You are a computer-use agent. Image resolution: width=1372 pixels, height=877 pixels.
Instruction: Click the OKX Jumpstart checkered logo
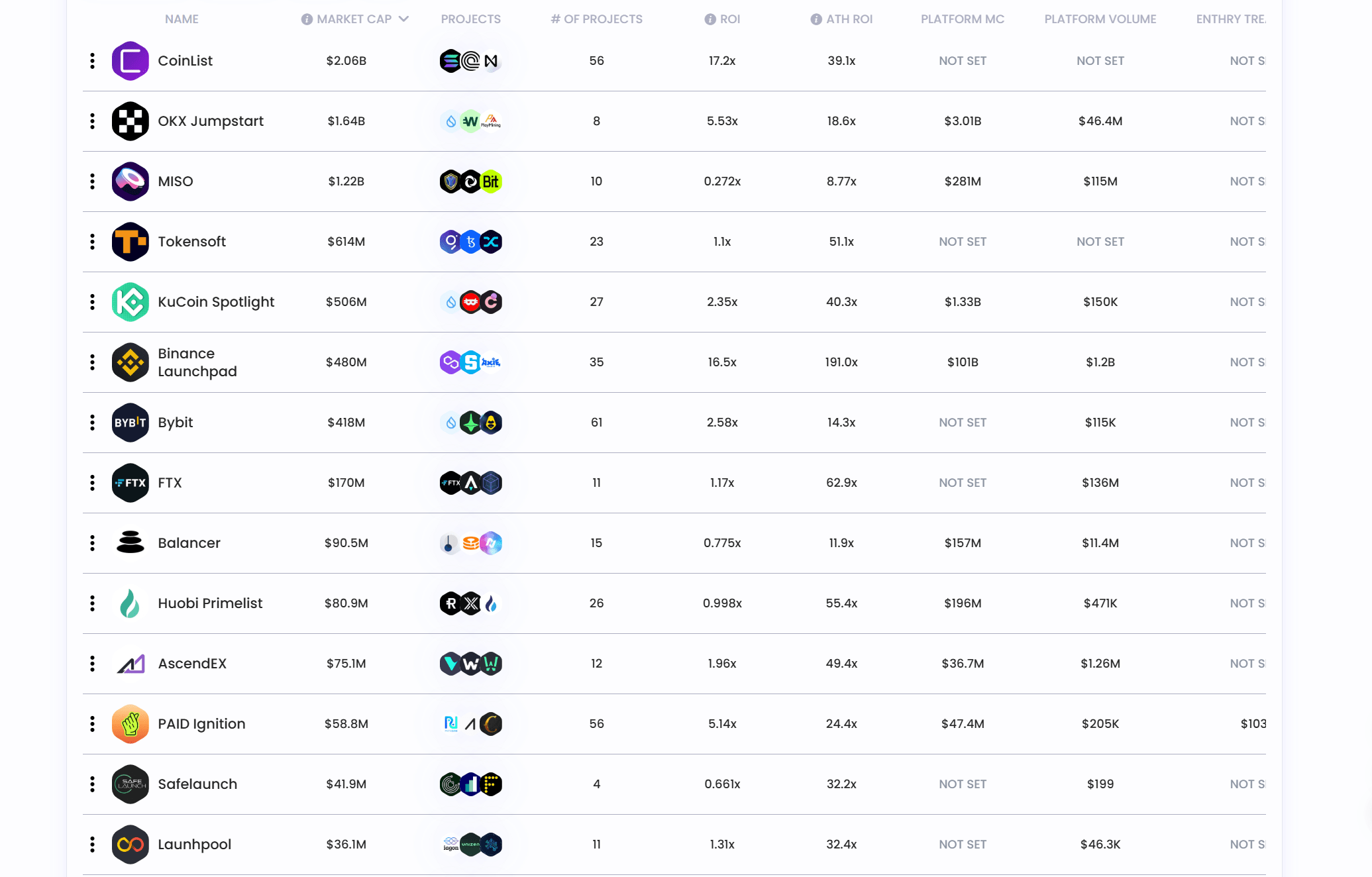130,121
